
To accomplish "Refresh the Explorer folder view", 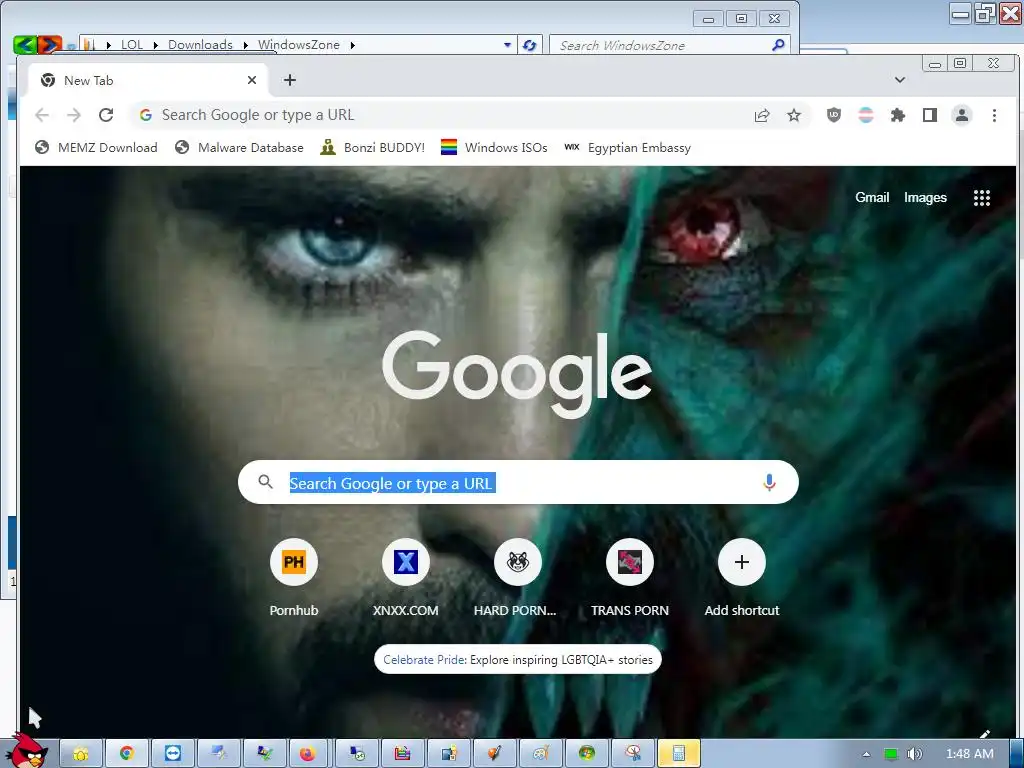I will pos(530,45).
